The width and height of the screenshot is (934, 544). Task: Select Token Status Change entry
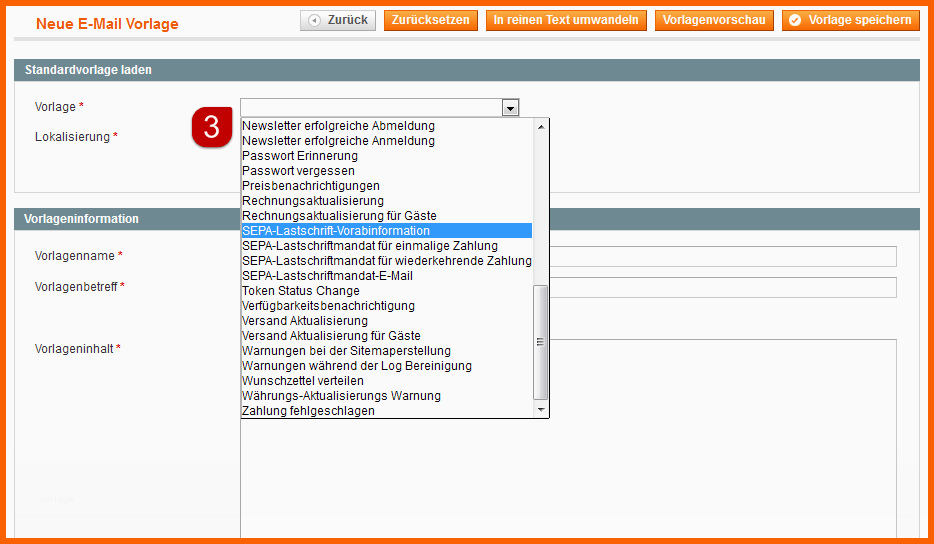coord(301,291)
